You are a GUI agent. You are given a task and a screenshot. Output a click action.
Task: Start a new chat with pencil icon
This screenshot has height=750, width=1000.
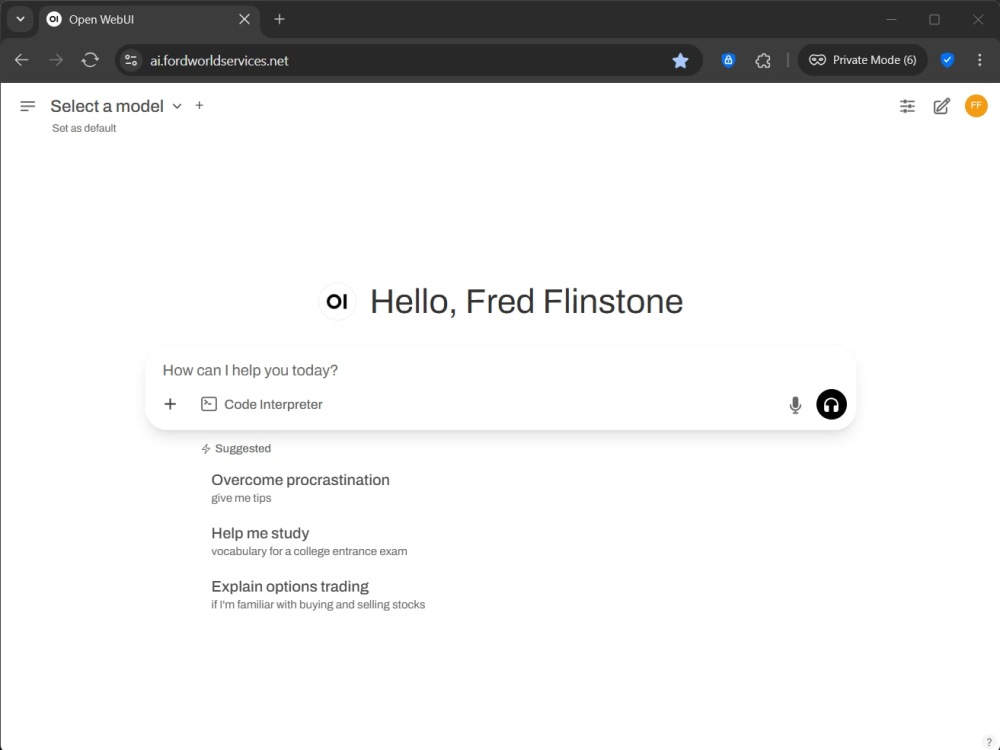tap(941, 106)
